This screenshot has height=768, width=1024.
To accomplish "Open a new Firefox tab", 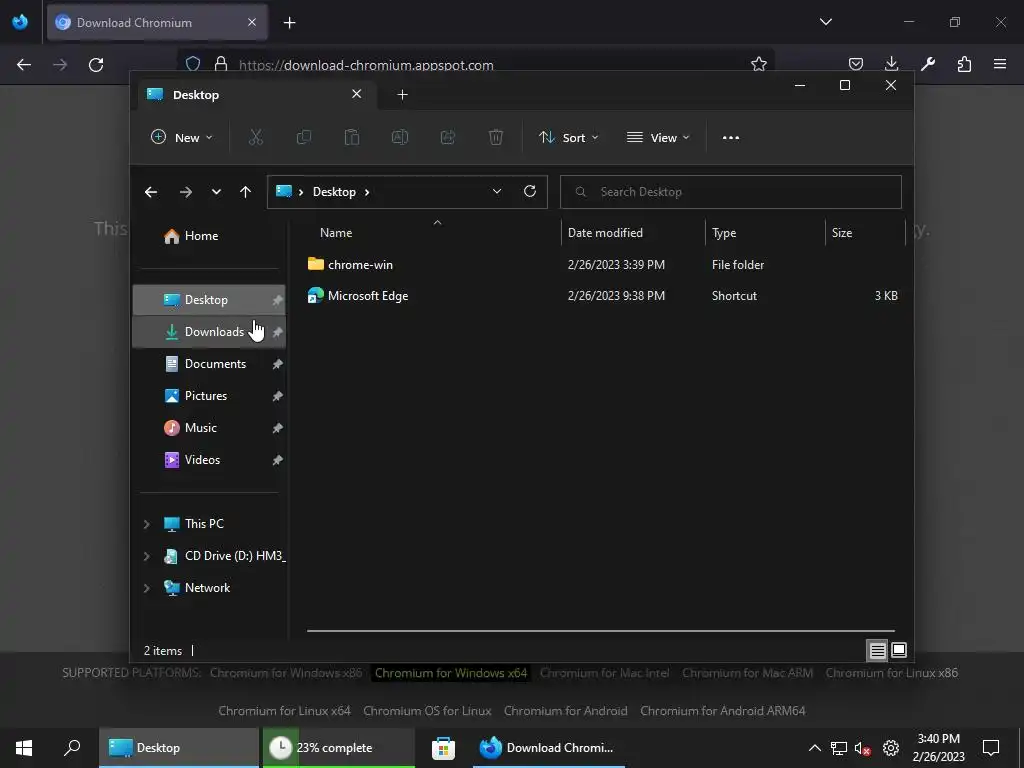I will tap(289, 23).
